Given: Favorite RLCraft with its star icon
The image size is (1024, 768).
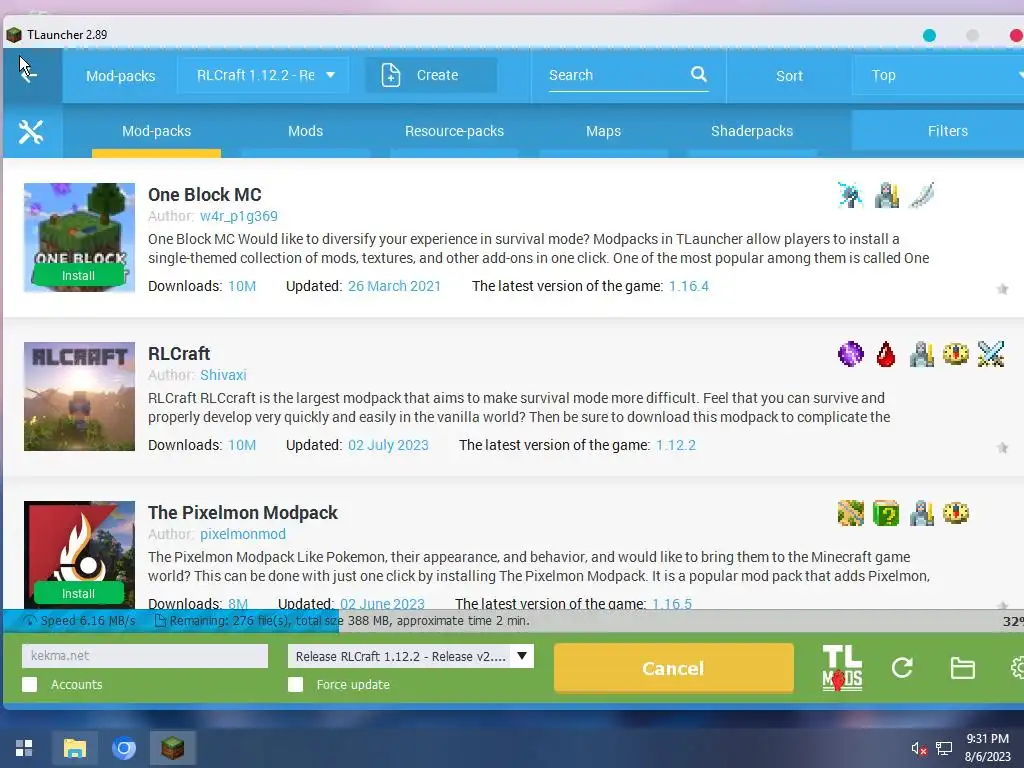Looking at the screenshot, I should coord(1002,447).
